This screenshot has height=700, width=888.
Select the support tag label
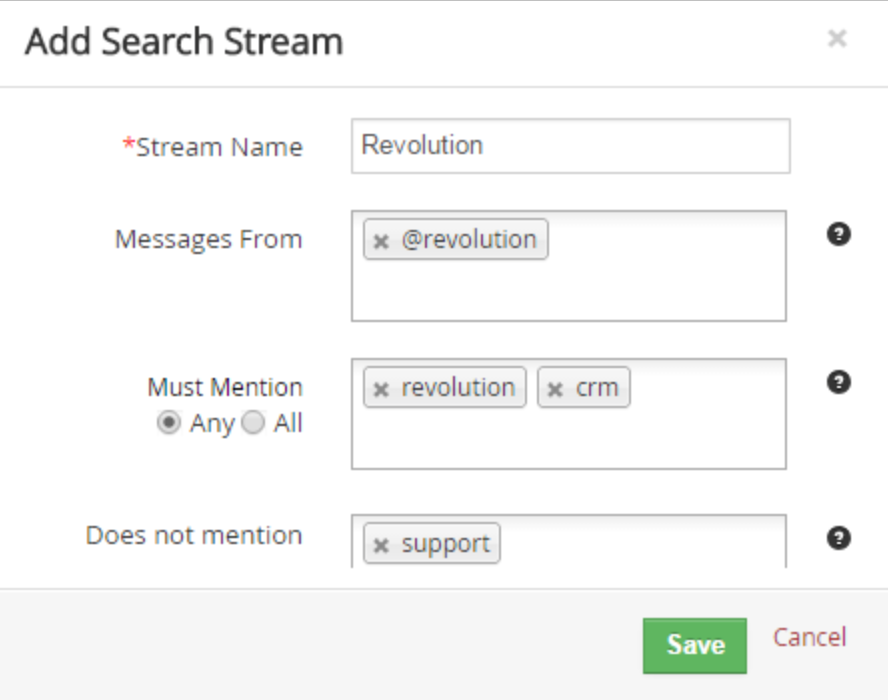[445, 544]
